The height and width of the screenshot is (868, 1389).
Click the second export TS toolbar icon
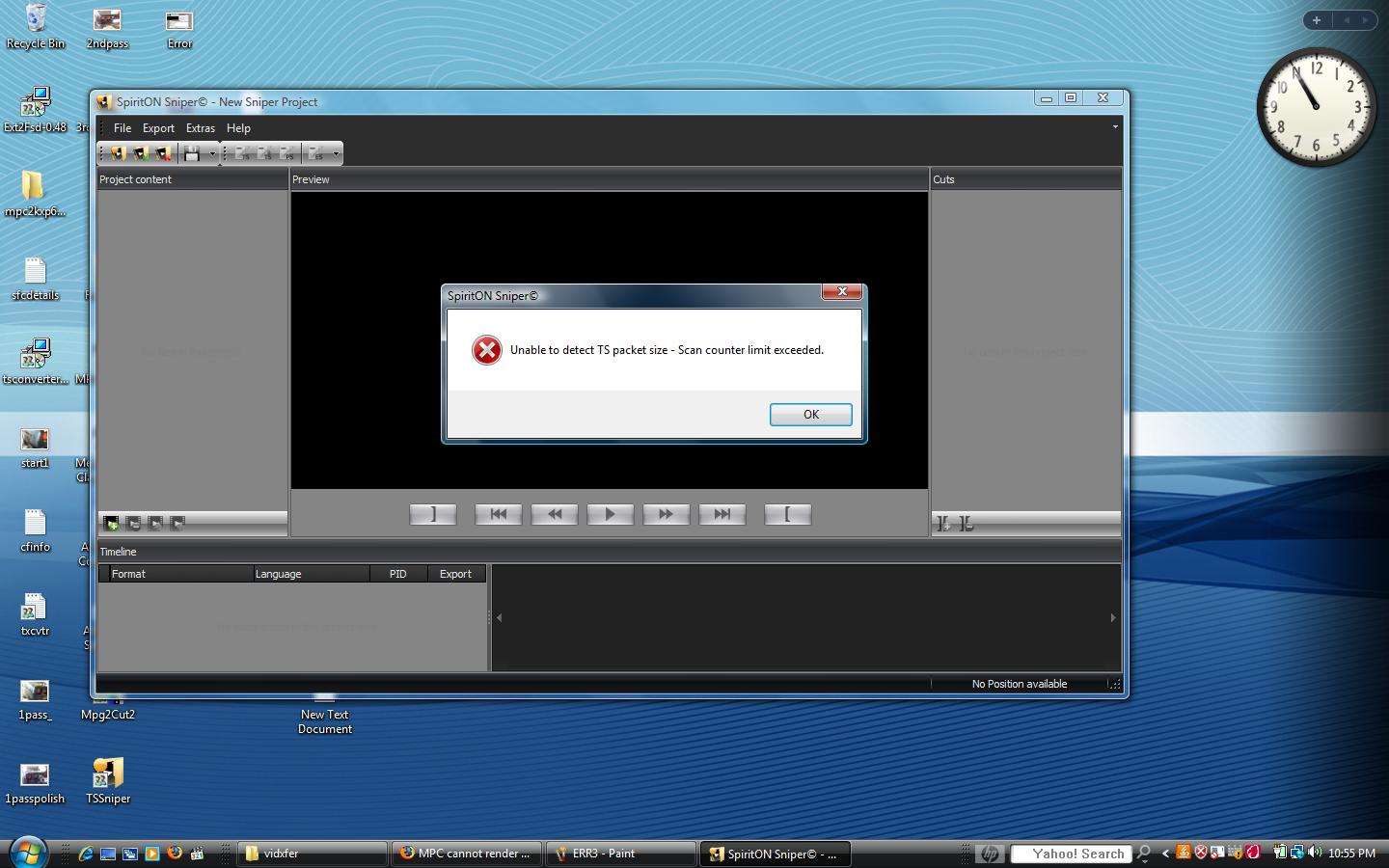point(264,153)
